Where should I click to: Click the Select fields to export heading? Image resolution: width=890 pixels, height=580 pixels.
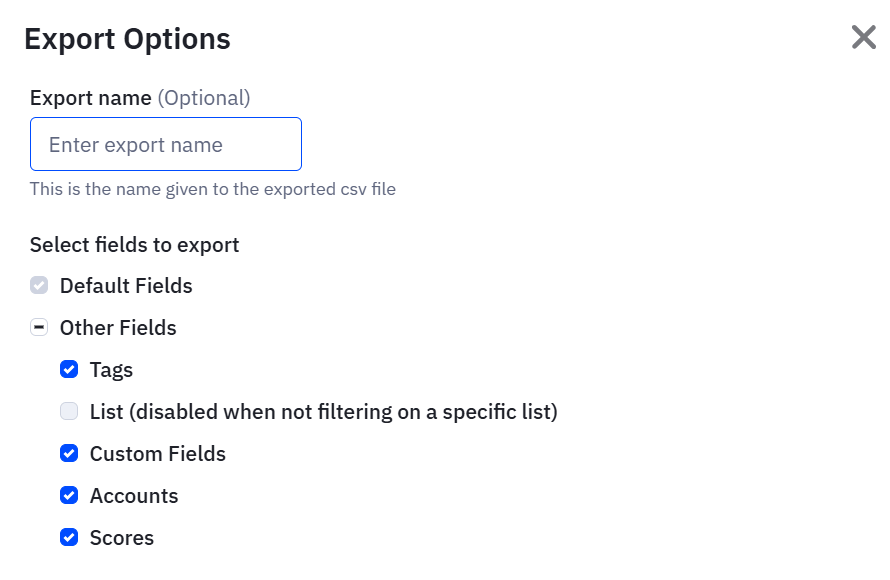[134, 244]
